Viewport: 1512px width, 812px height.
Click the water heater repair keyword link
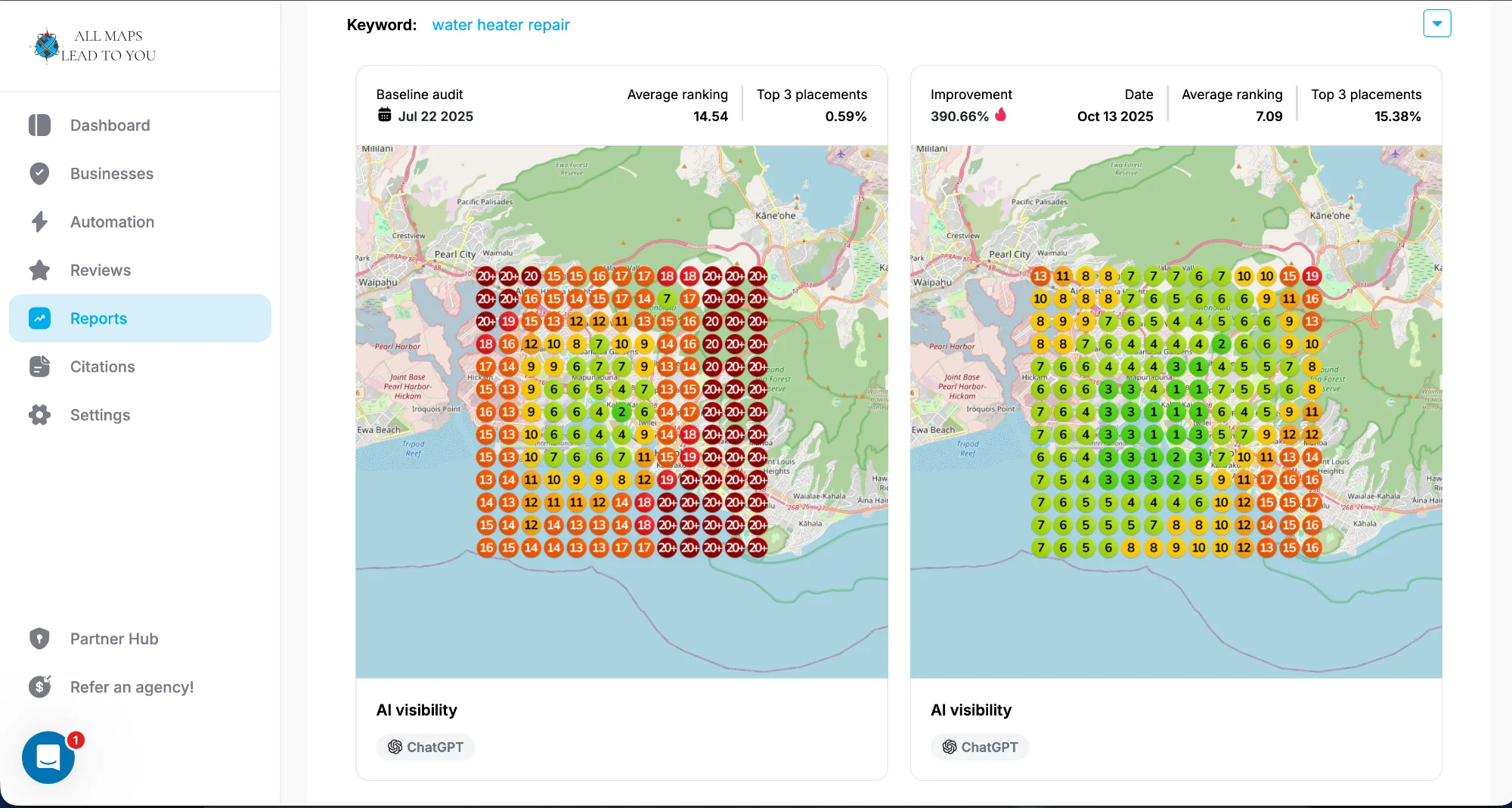(x=500, y=25)
